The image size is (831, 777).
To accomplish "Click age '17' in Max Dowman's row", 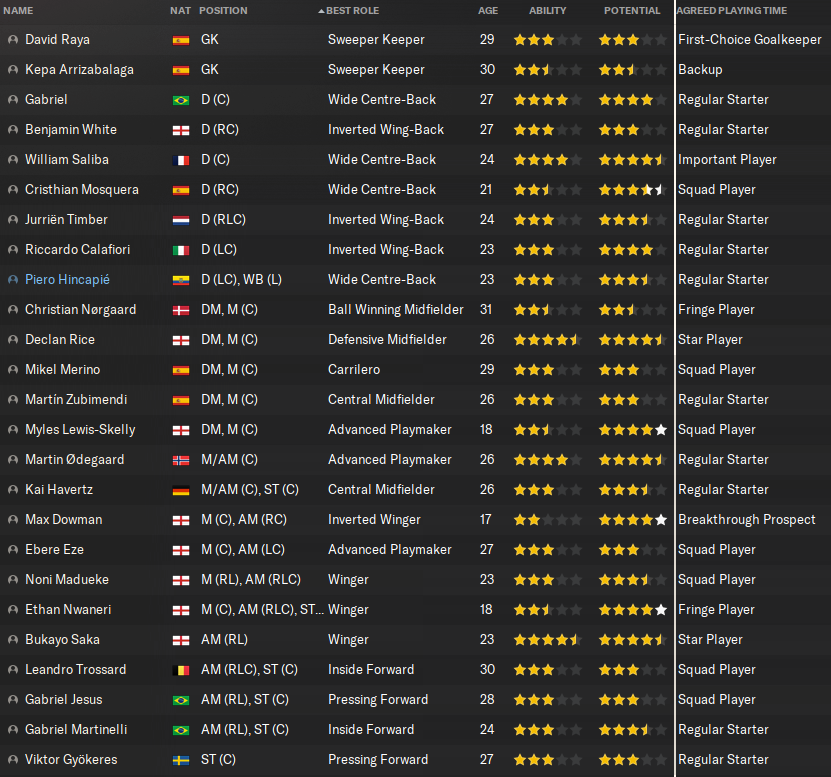I will 486,520.
